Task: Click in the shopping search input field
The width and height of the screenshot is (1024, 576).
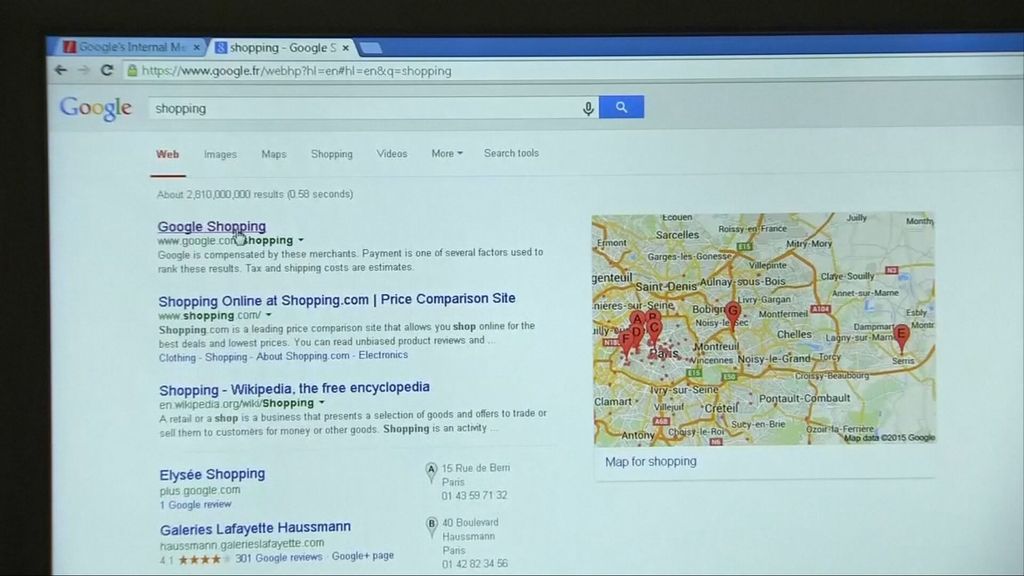Action: pyautogui.click(x=366, y=108)
